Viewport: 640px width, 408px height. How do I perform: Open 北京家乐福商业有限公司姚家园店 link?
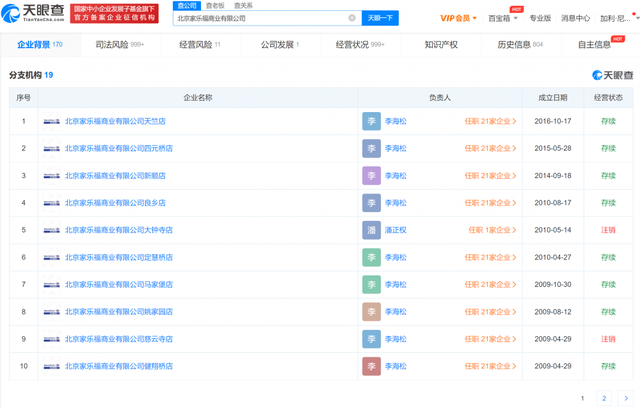tap(119, 311)
